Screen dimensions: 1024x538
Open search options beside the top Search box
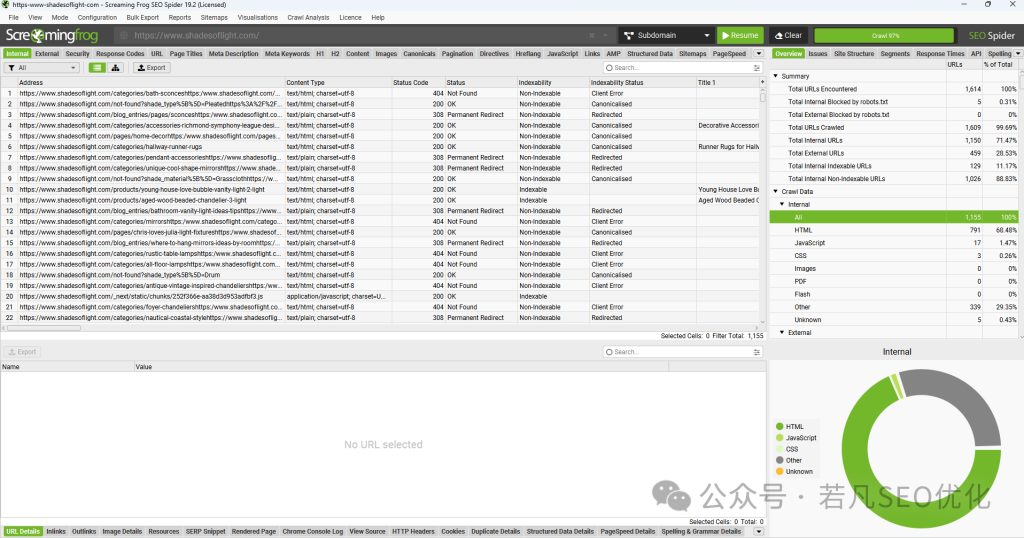point(757,68)
